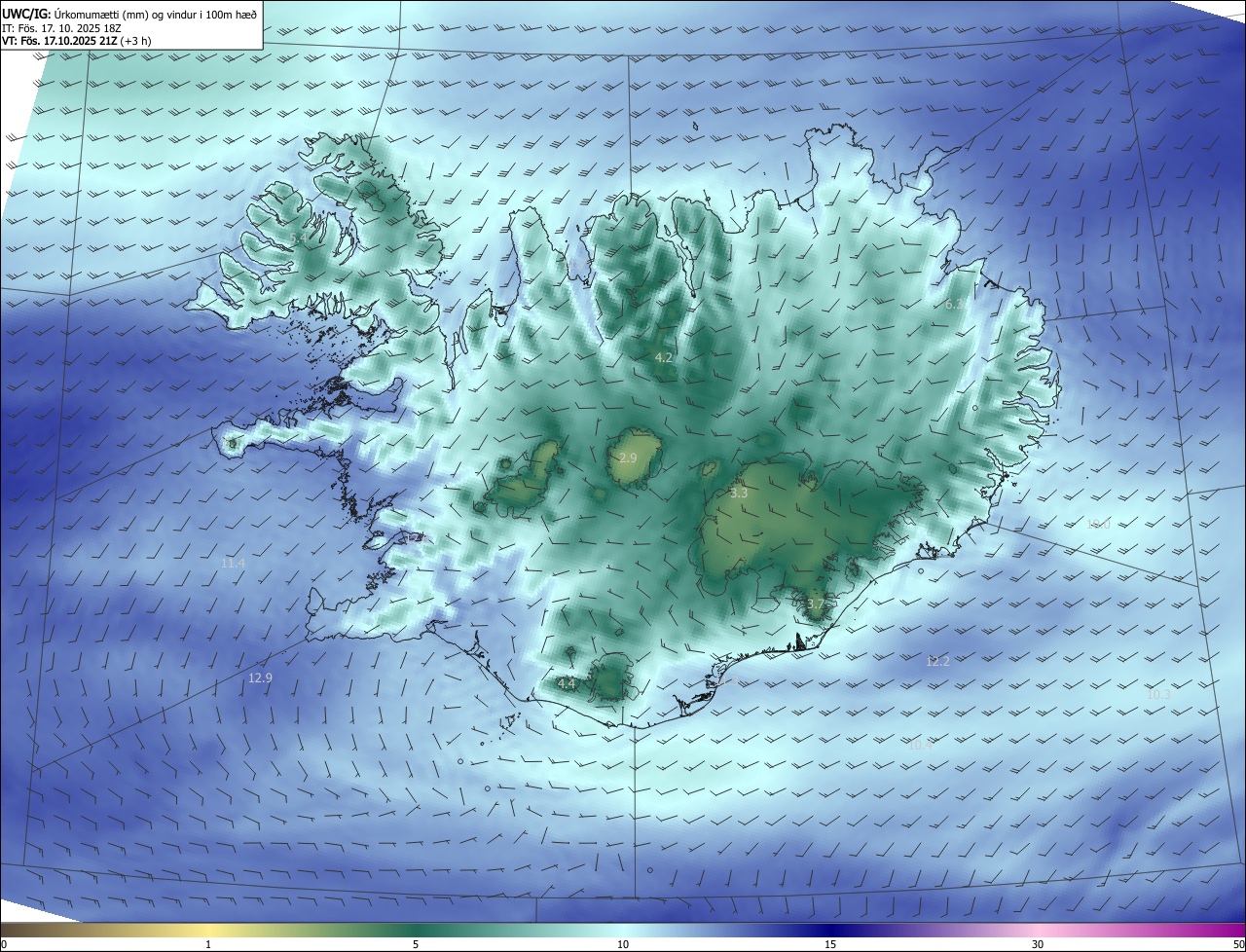Click the 4.4 value near the south coast
Image resolution: width=1246 pixels, height=952 pixels.
coord(567,684)
